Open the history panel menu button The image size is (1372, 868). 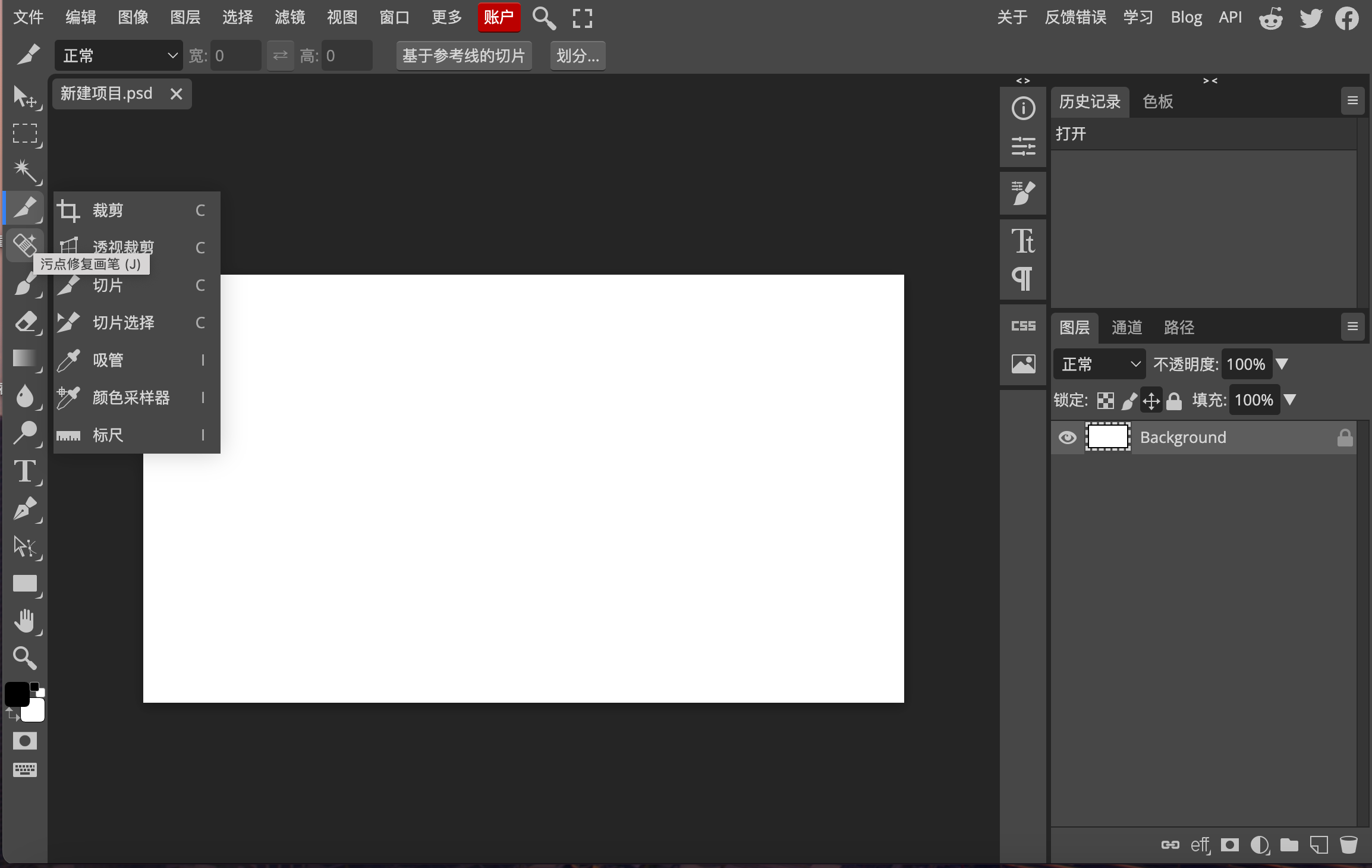click(x=1352, y=101)
